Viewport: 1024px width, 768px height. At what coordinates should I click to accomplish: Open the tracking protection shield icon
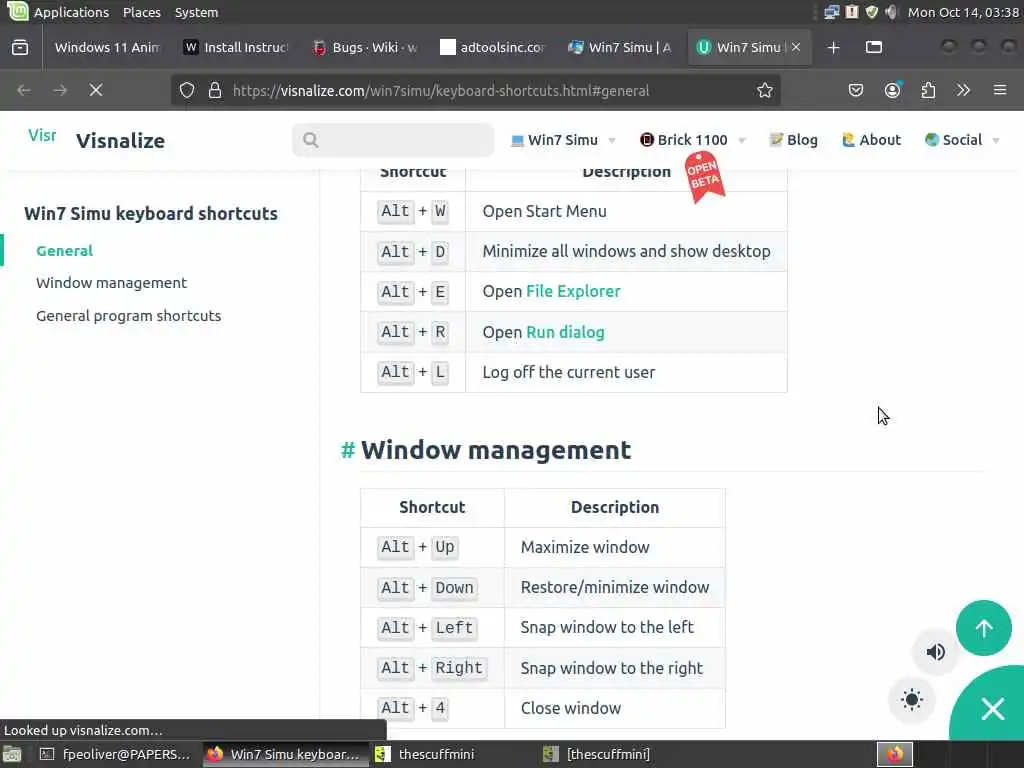click(x=187, y=90)
